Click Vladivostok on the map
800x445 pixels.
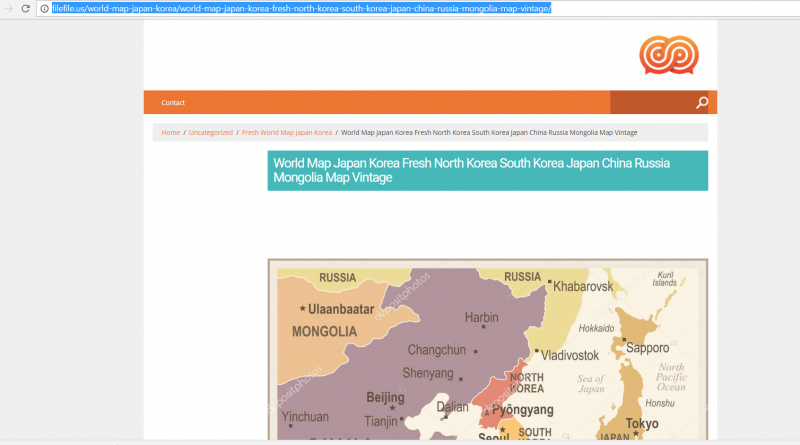[570, 354]
